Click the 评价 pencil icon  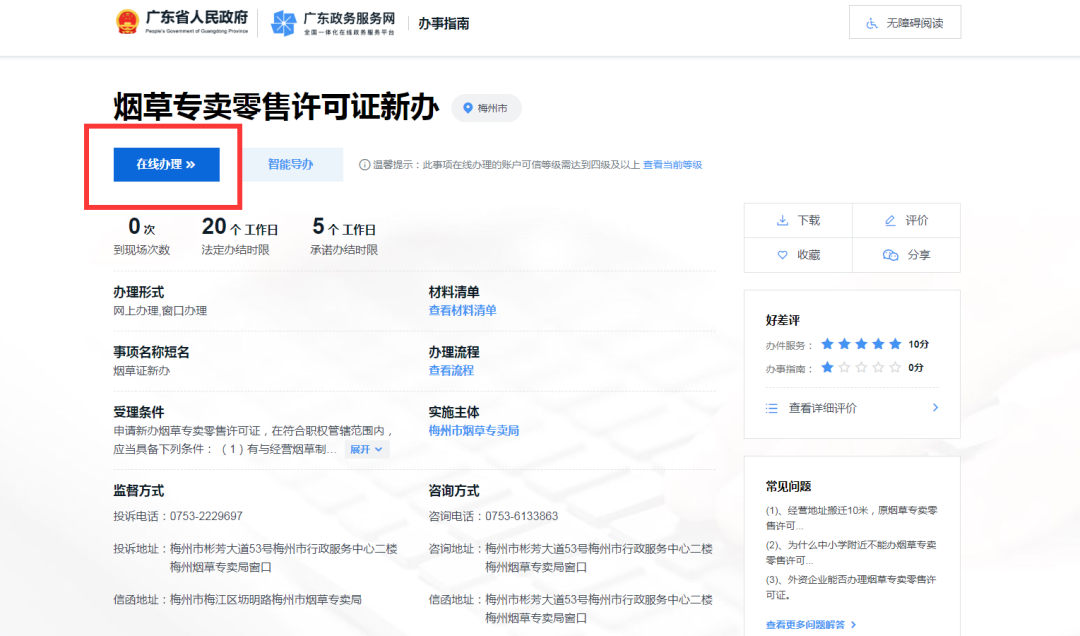tap(890, 219)
